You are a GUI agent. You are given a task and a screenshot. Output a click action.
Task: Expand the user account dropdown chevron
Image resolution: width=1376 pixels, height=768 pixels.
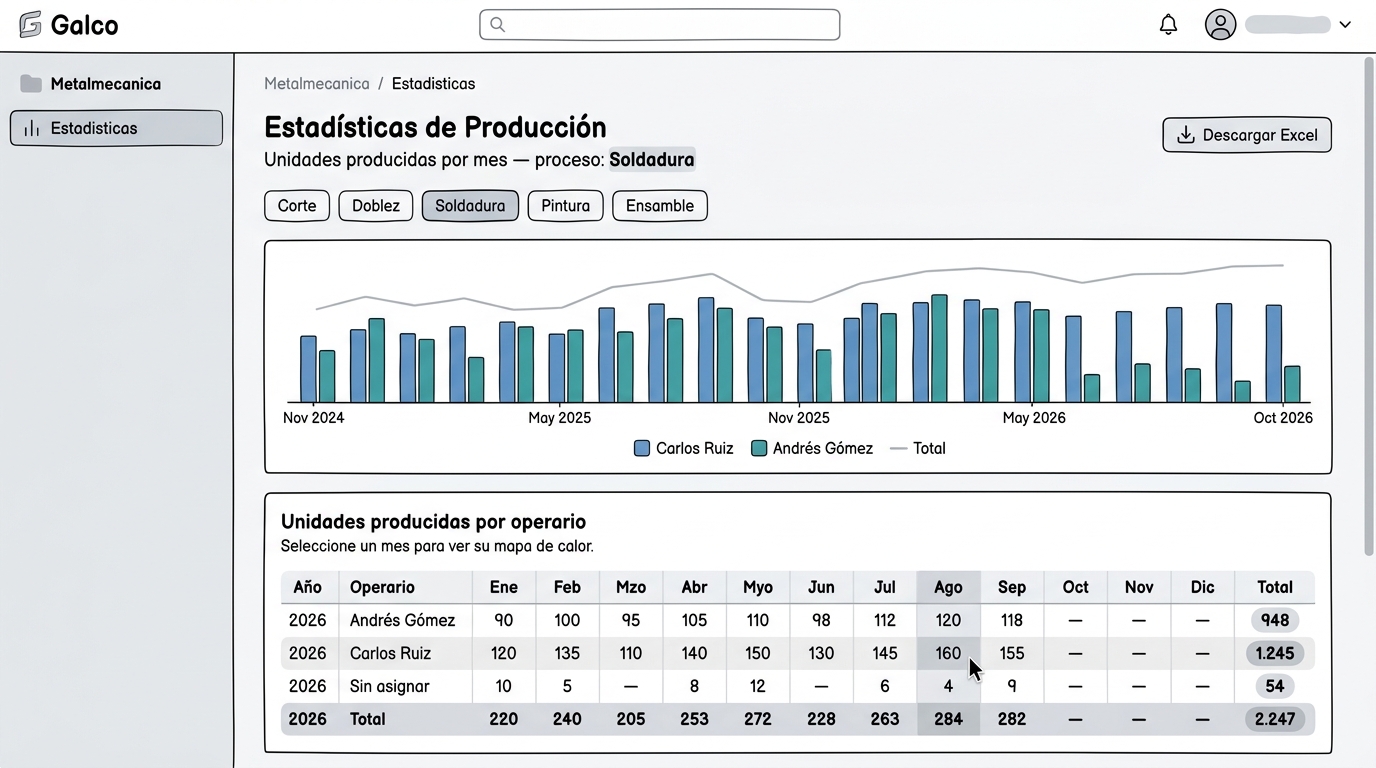pos(1345,25)
